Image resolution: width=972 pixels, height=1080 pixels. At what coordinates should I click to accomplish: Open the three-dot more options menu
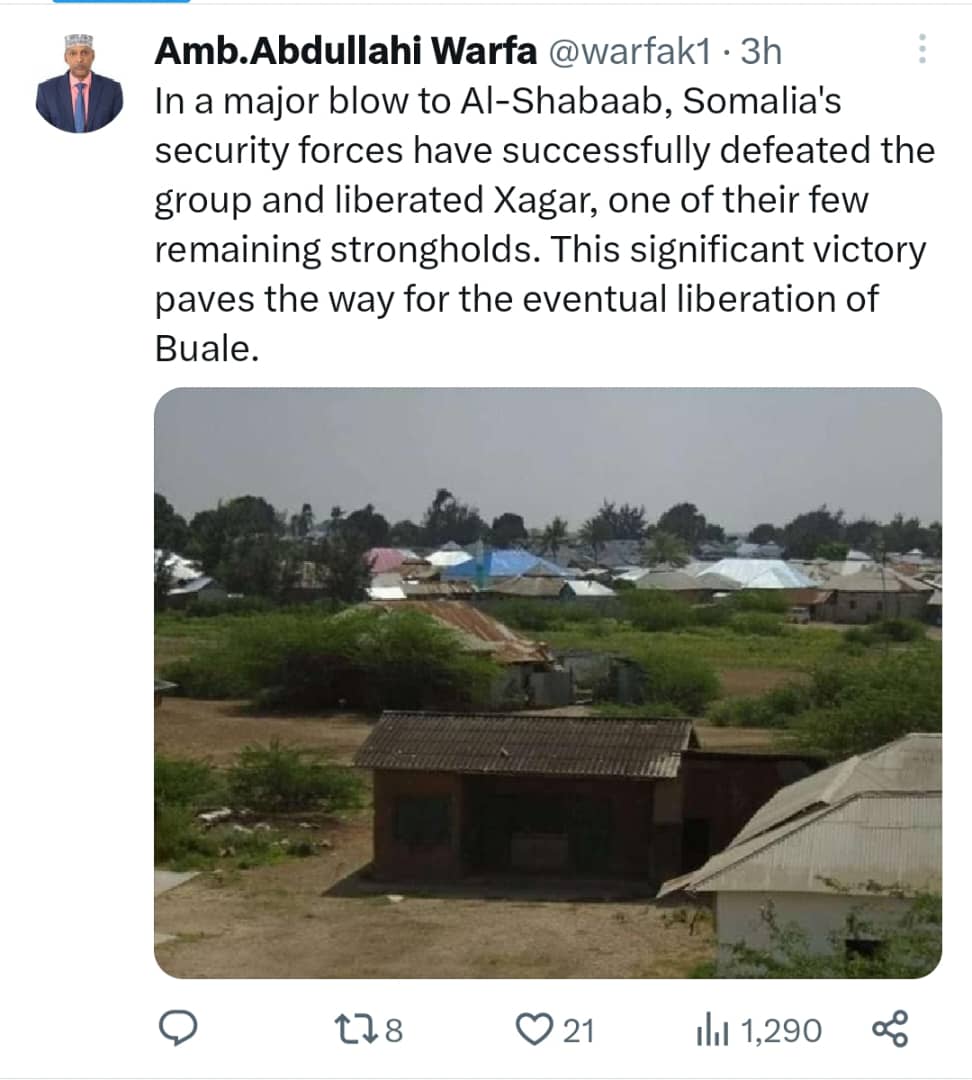pos(922,49)
